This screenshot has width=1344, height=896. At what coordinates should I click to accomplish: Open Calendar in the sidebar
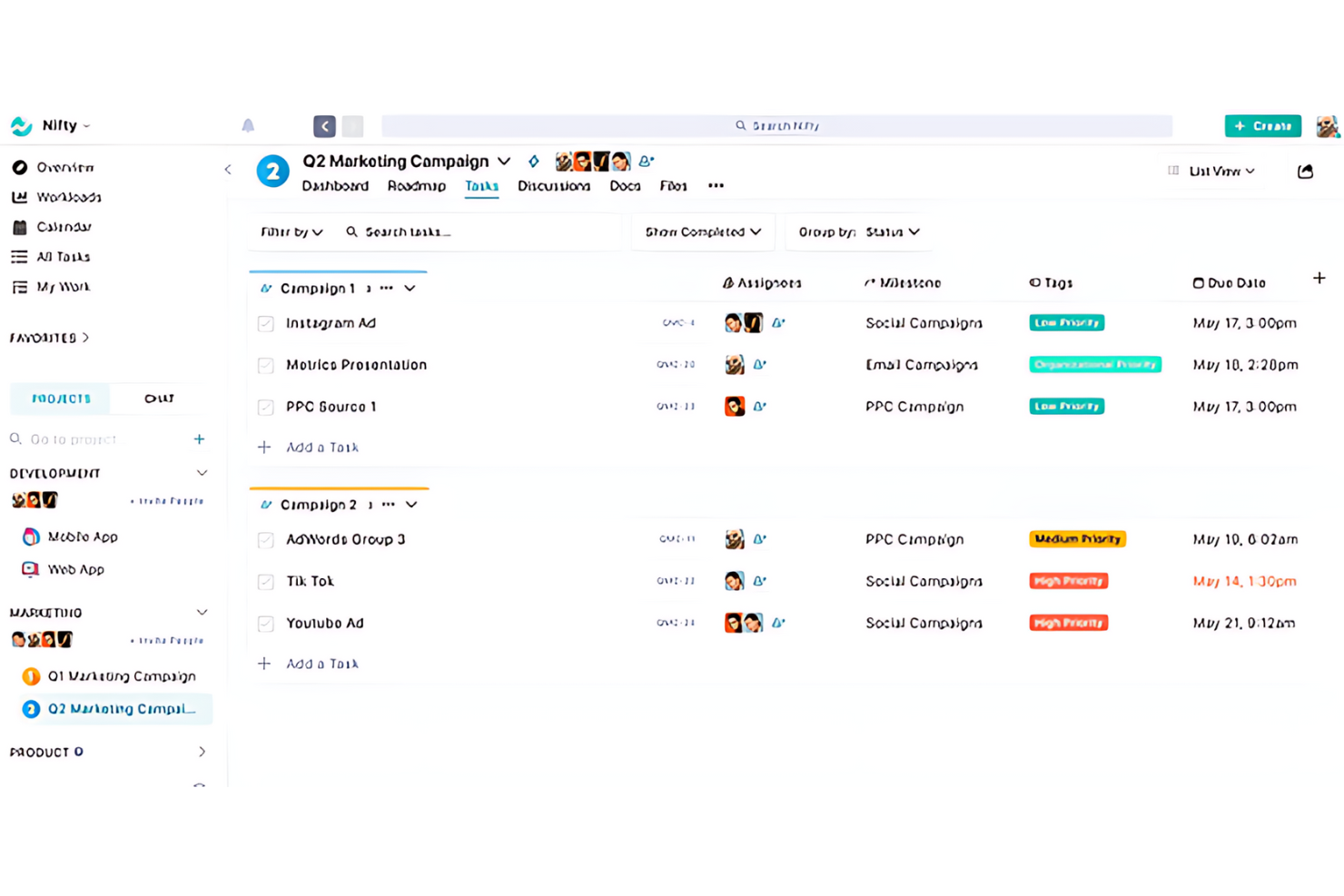(x=52, y=227)
